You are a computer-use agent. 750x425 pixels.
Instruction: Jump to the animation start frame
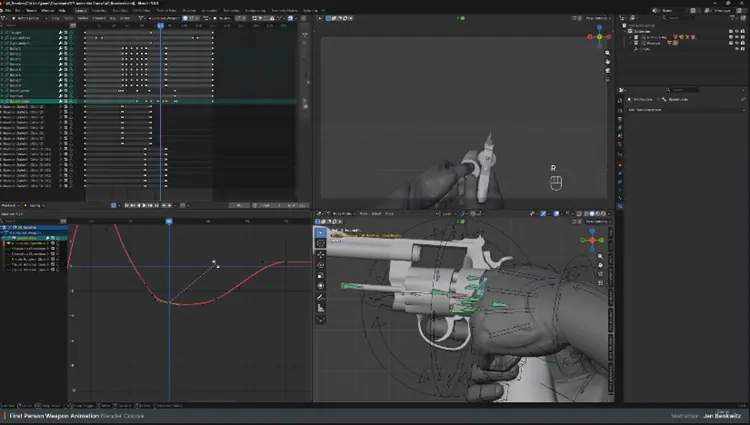(x=127, y=205)
